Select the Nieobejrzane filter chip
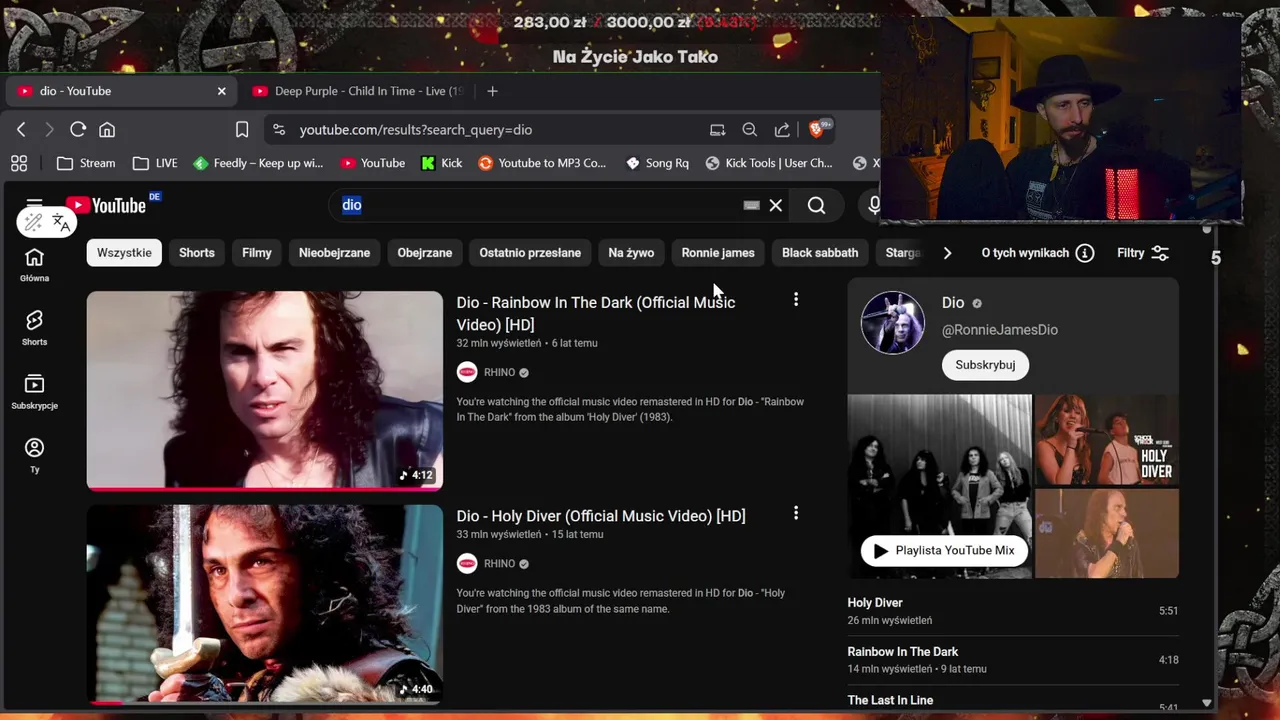The height and width of the screenshot is (720, 1280). (x=334, y=253)
